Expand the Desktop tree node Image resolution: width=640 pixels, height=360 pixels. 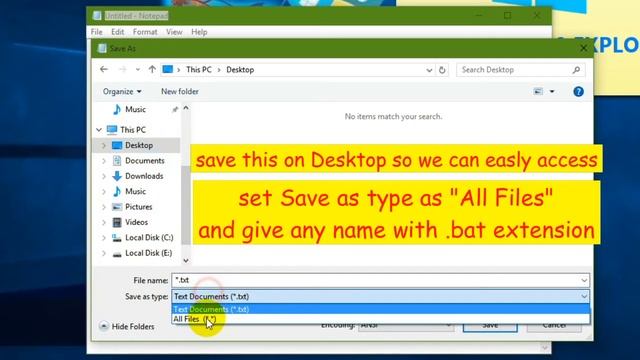(104, 145)
